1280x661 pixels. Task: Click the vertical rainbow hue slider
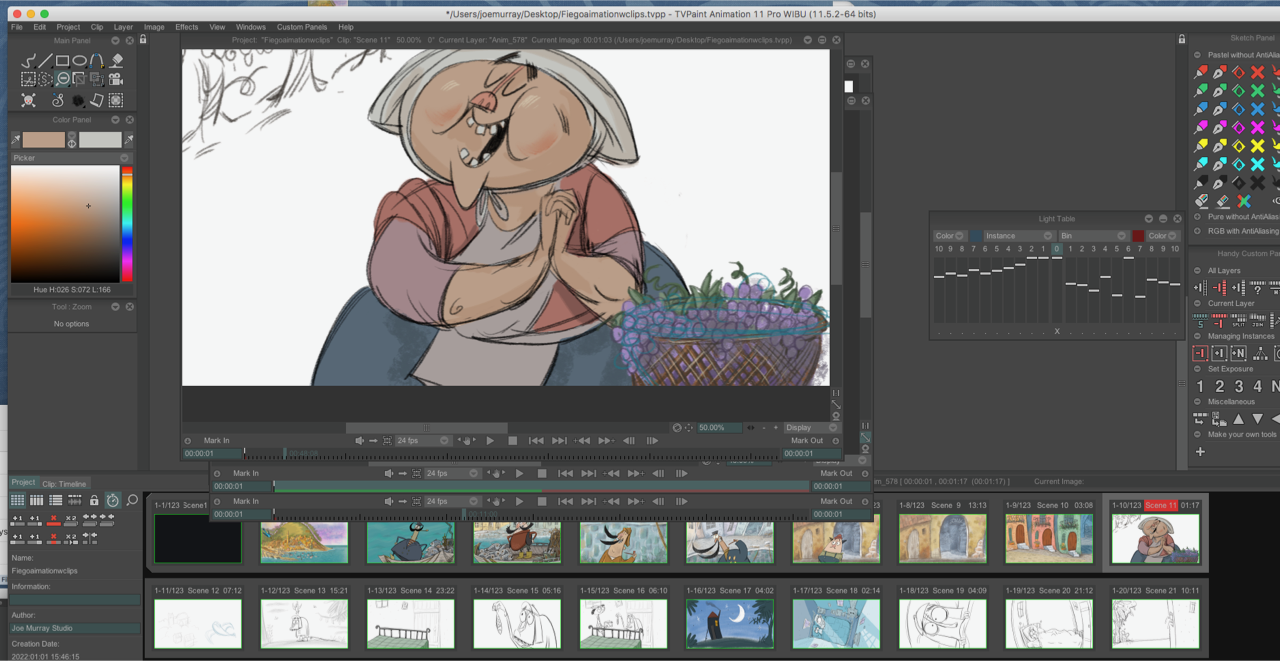[127, 223]
